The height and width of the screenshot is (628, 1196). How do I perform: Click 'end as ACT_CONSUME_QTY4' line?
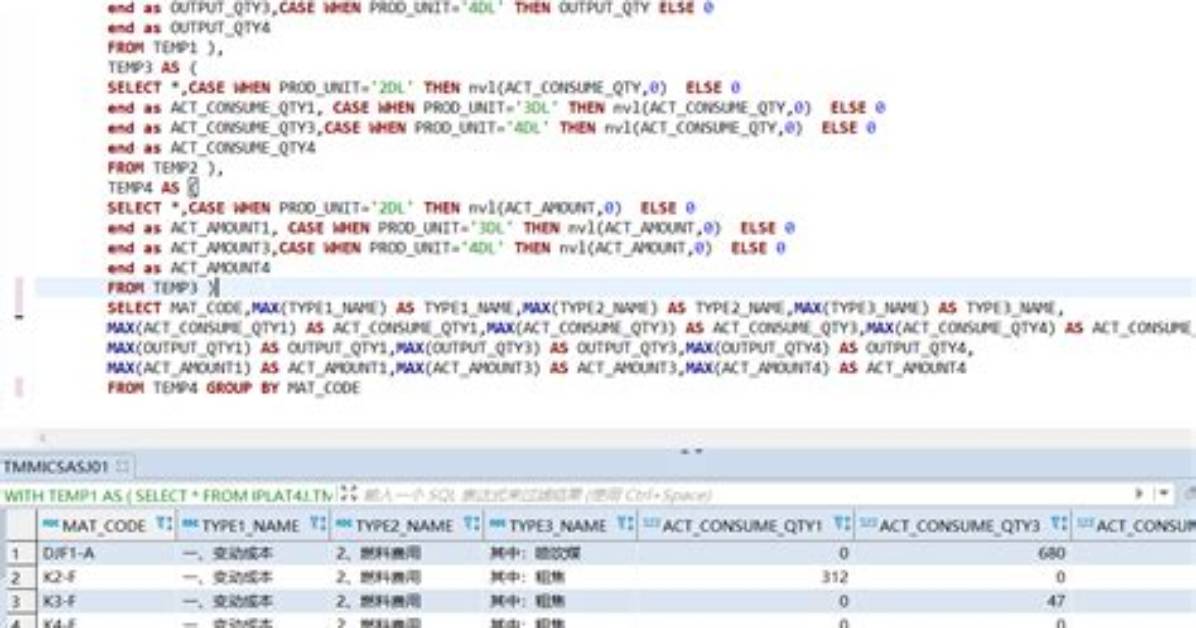click(x=211, y=148)
